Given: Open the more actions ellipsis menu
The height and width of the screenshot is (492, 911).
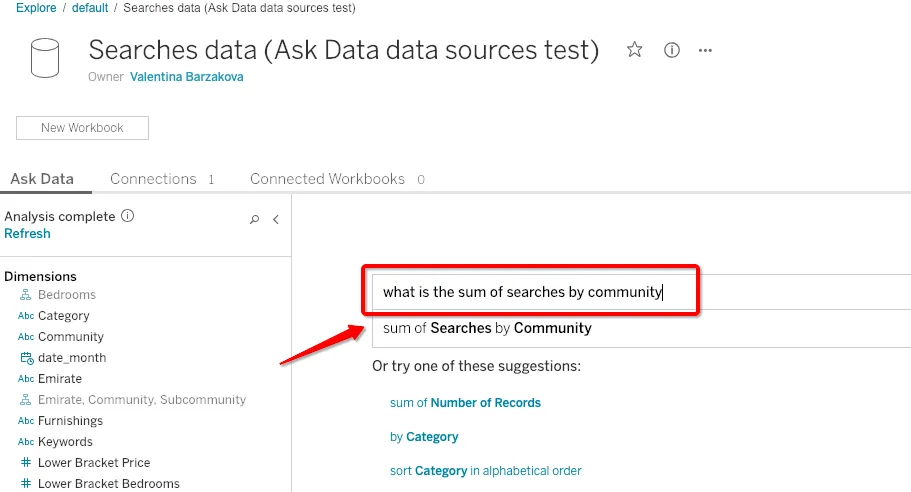Looking at the screenshot, I should [x=706, y=50].
